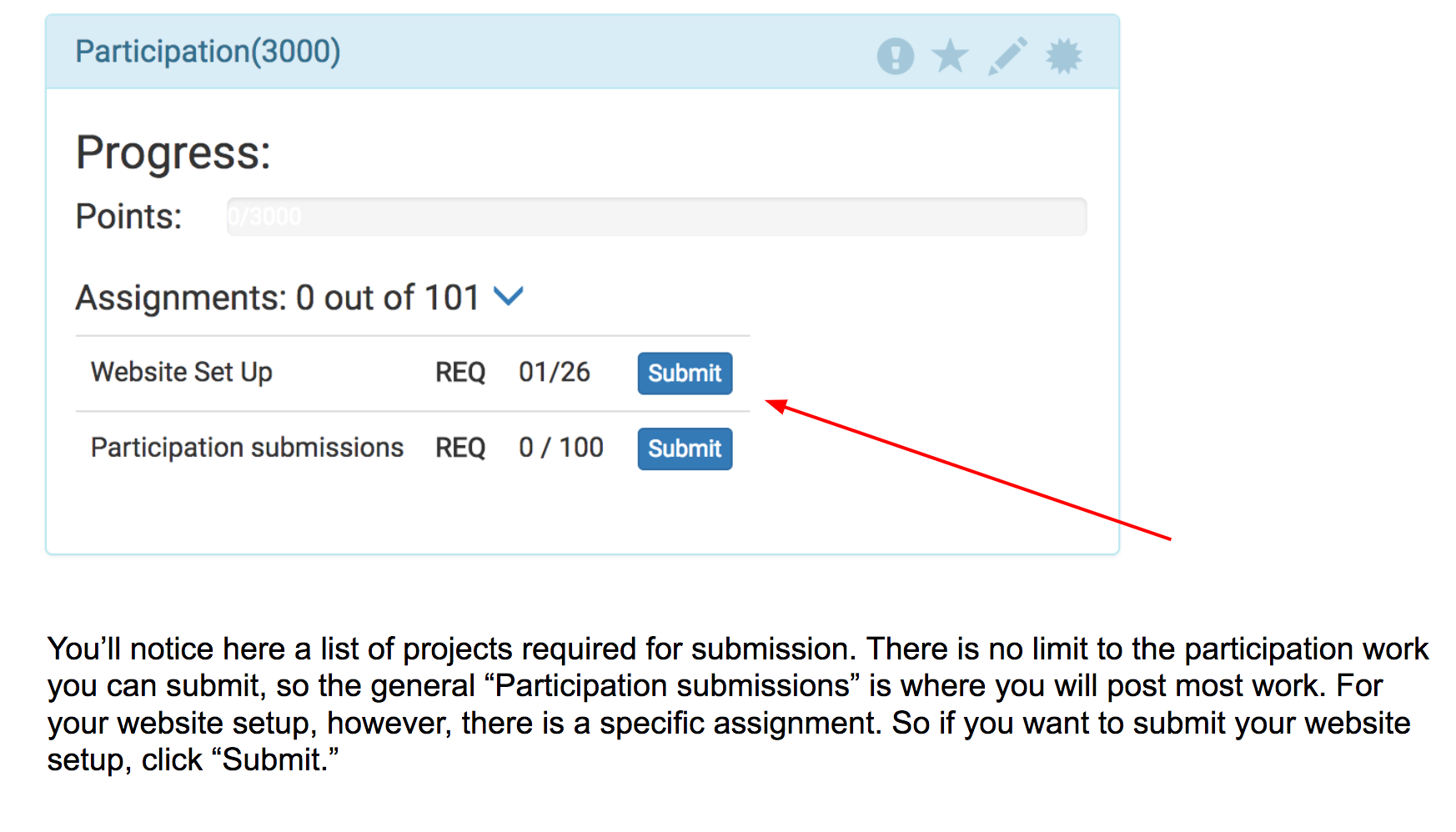The height and width of the screenshot is (832, 1456).
Task: Click the starburst badge icon
Action: (1064, 57)
